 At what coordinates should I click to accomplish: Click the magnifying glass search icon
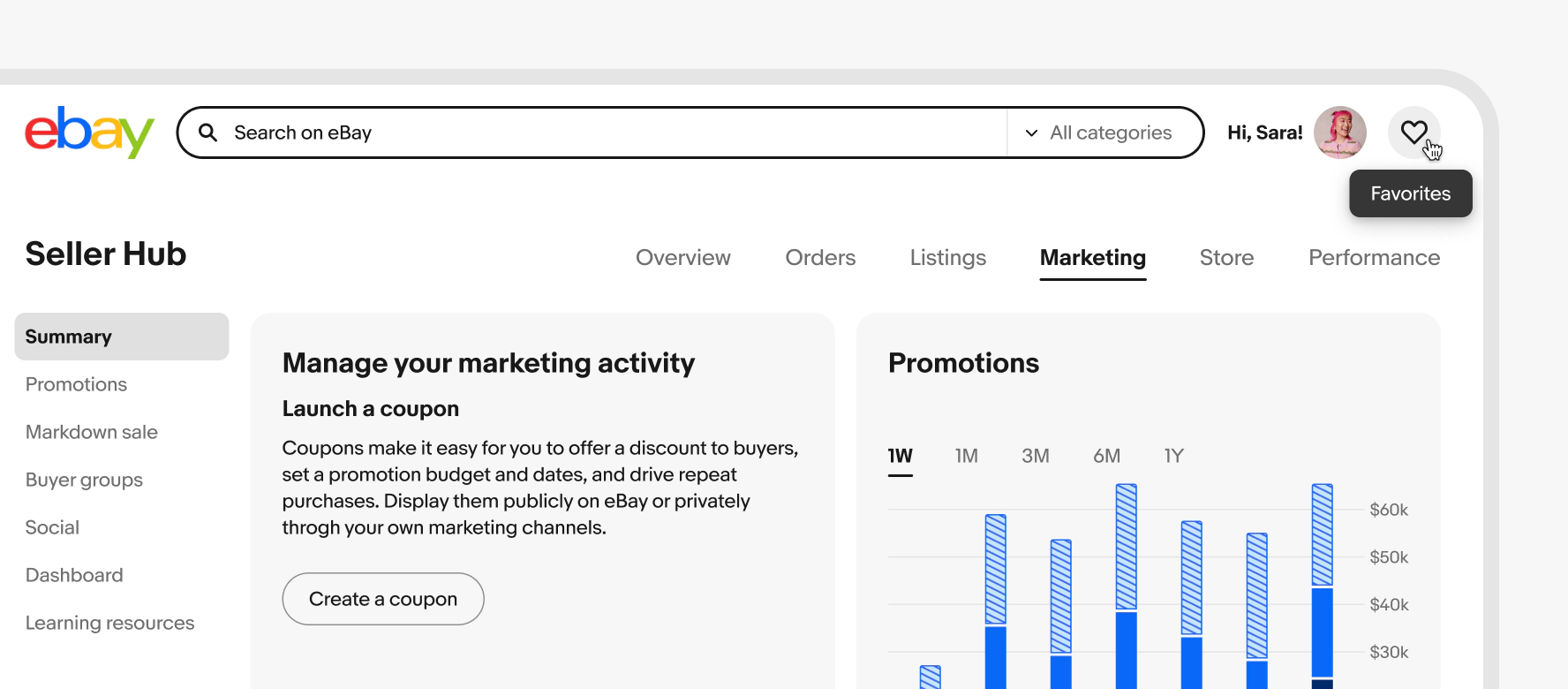point(208,132)
